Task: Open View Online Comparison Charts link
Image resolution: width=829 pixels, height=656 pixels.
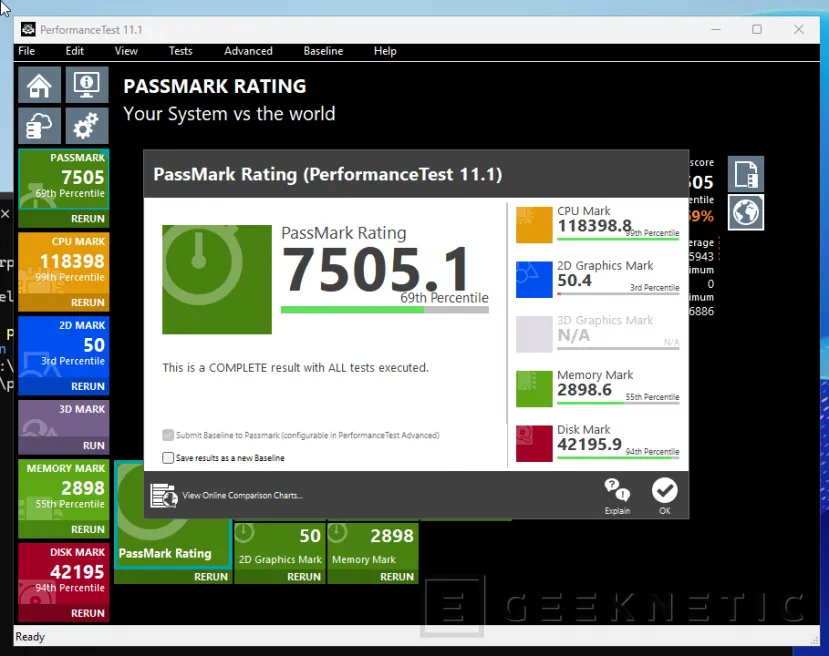Action: tap(242, 495)
